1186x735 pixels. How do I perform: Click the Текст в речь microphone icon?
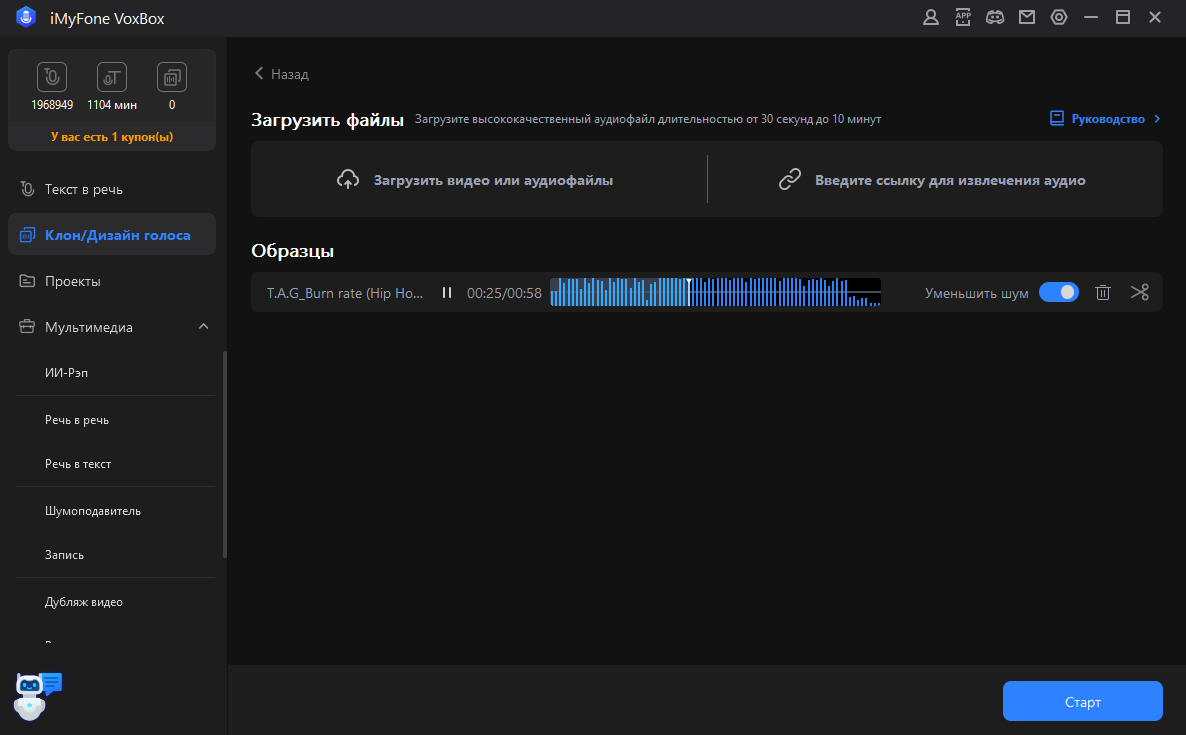(27, 189)
